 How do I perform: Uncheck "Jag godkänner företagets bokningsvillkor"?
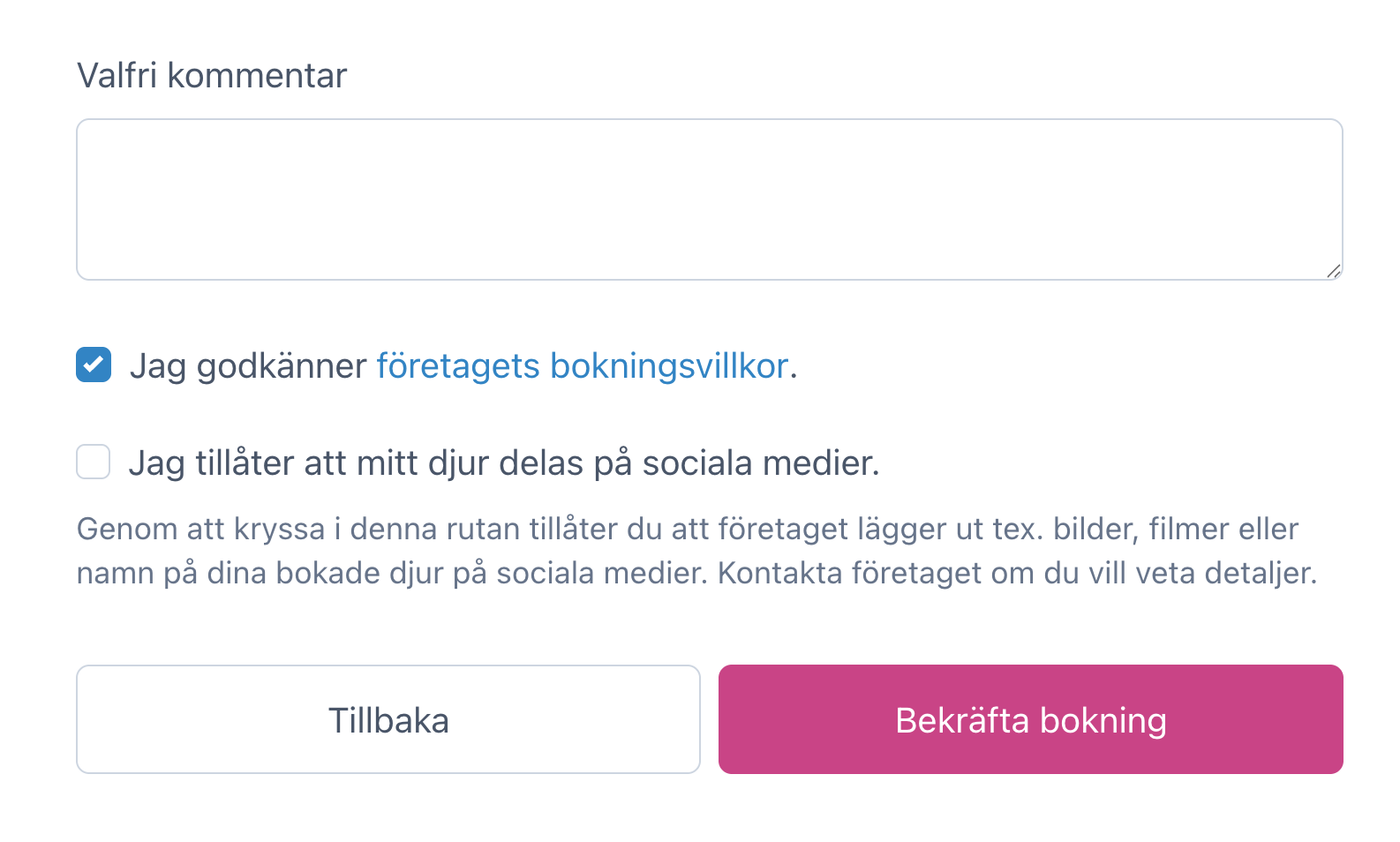93,365
